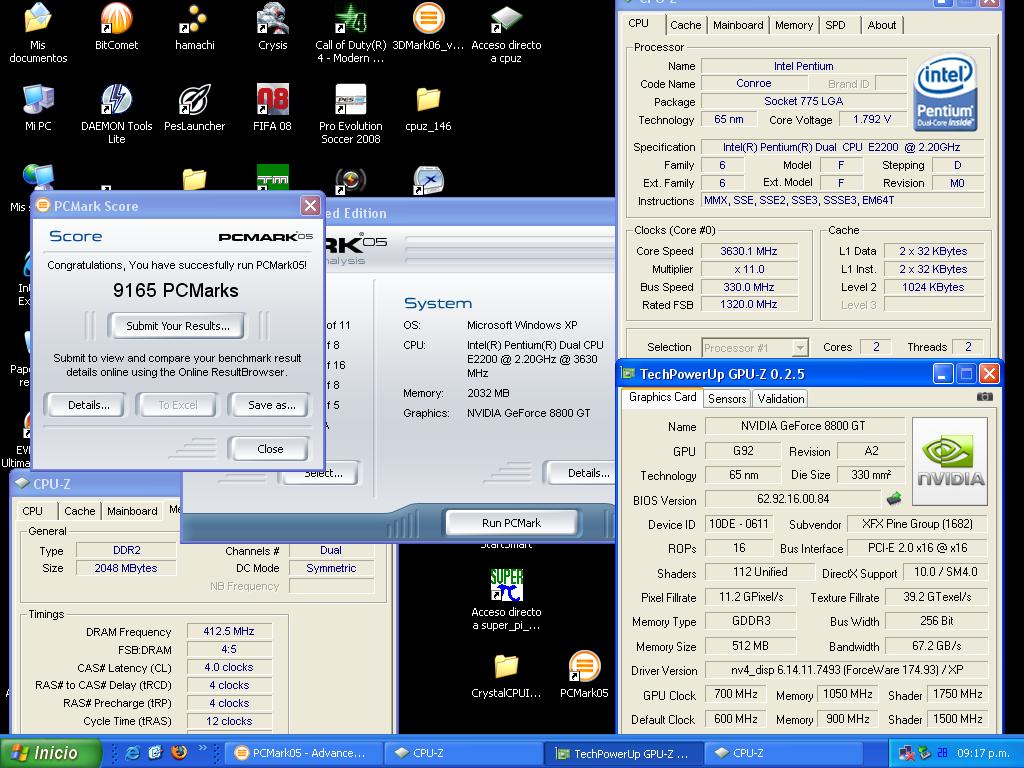The width and height of the screenshot is (1024, 768).
Task: Click the Run PCMark button
Action: click(x=511, y=522)
